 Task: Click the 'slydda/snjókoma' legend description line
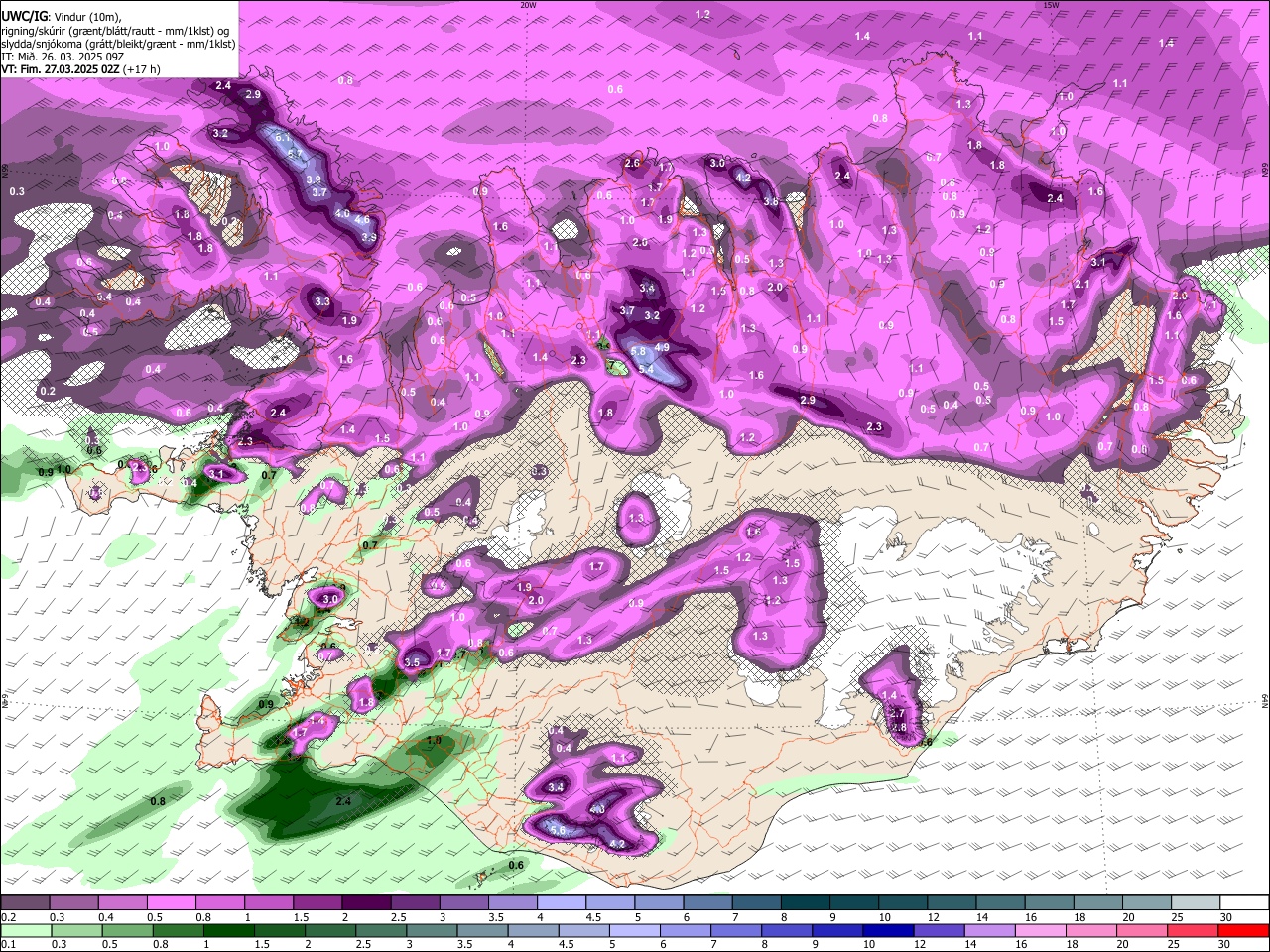point(118,44)
